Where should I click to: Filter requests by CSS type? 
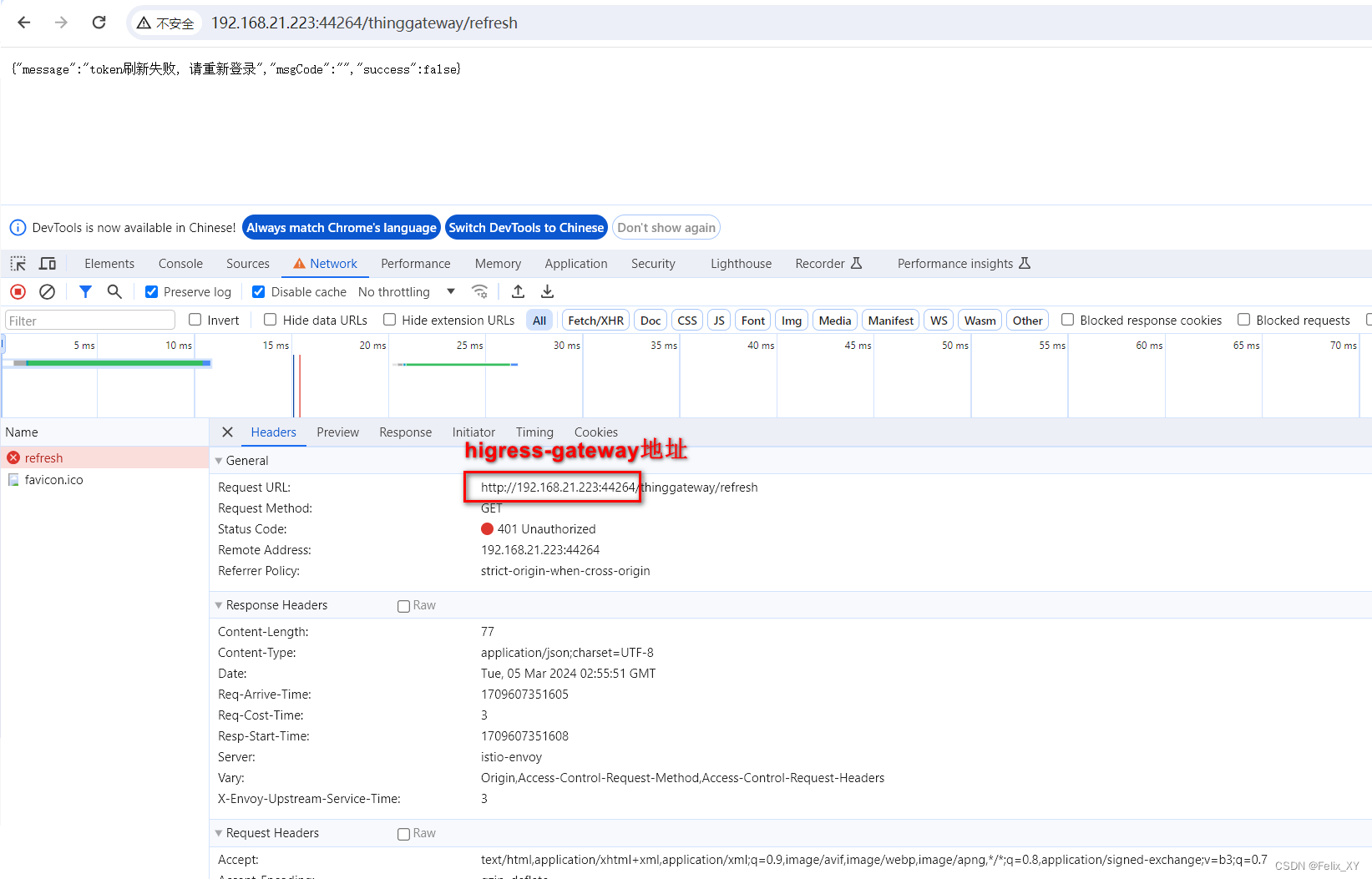[687, 321]
